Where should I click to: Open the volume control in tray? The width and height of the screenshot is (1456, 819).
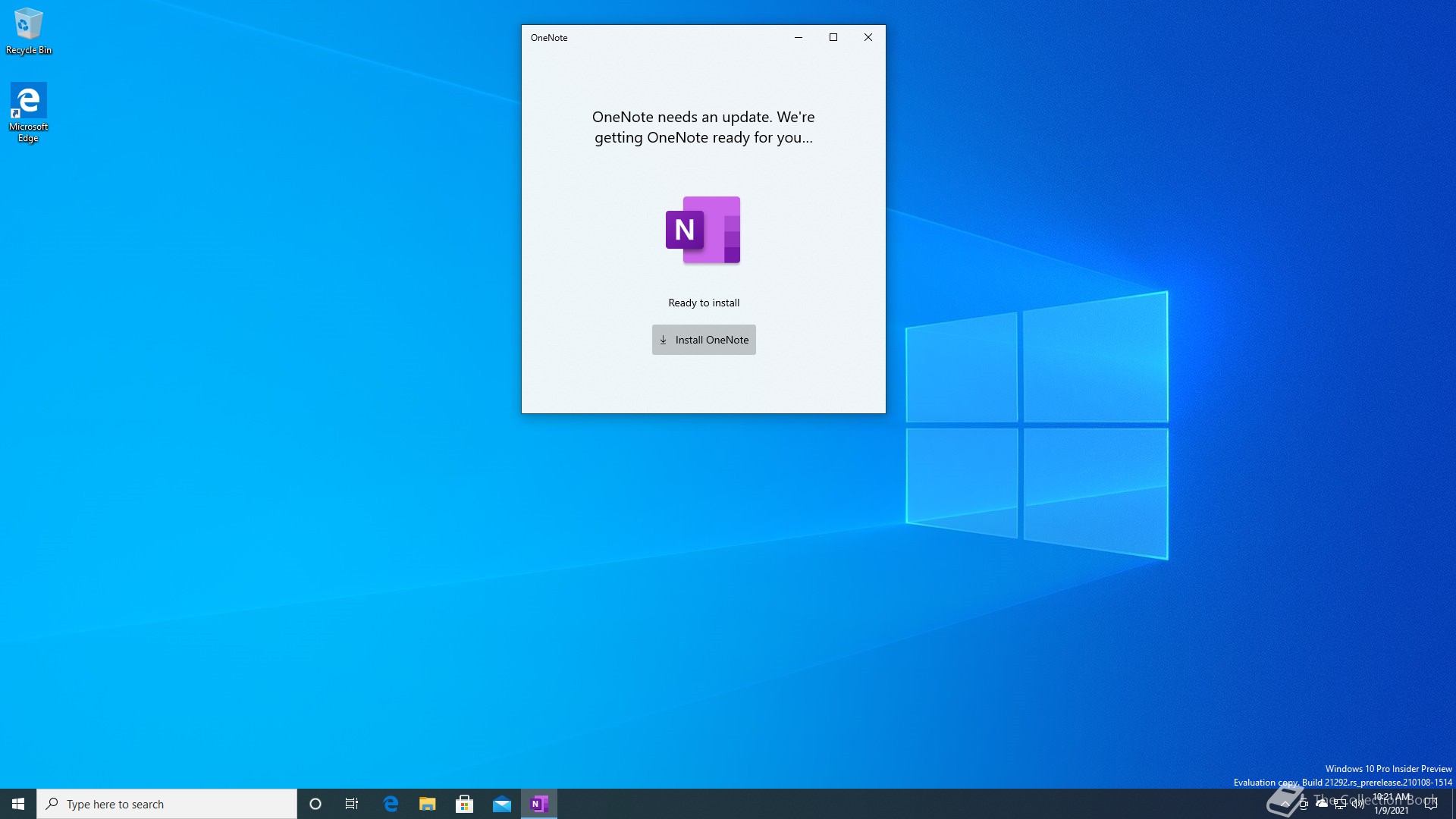tap(1358, 804)
